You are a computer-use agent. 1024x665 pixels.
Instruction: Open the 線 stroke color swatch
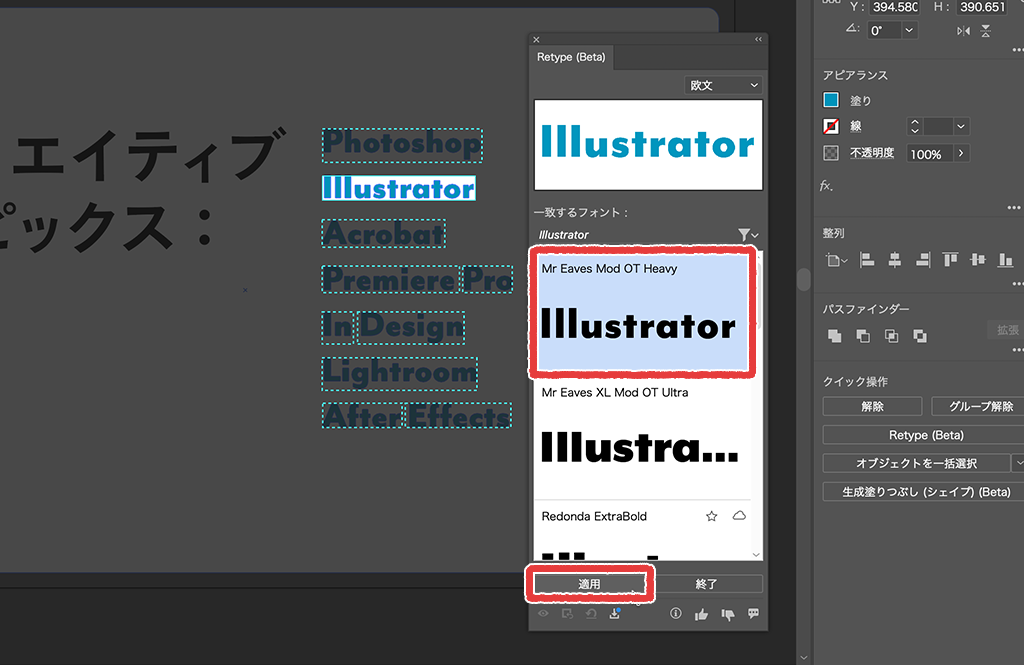[x=831, y=126]
